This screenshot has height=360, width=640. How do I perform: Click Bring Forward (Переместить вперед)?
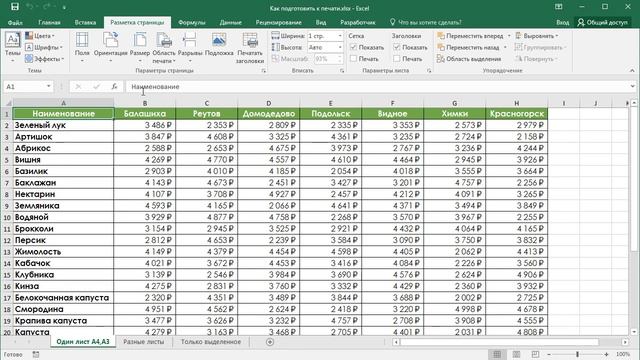[470, 36]
